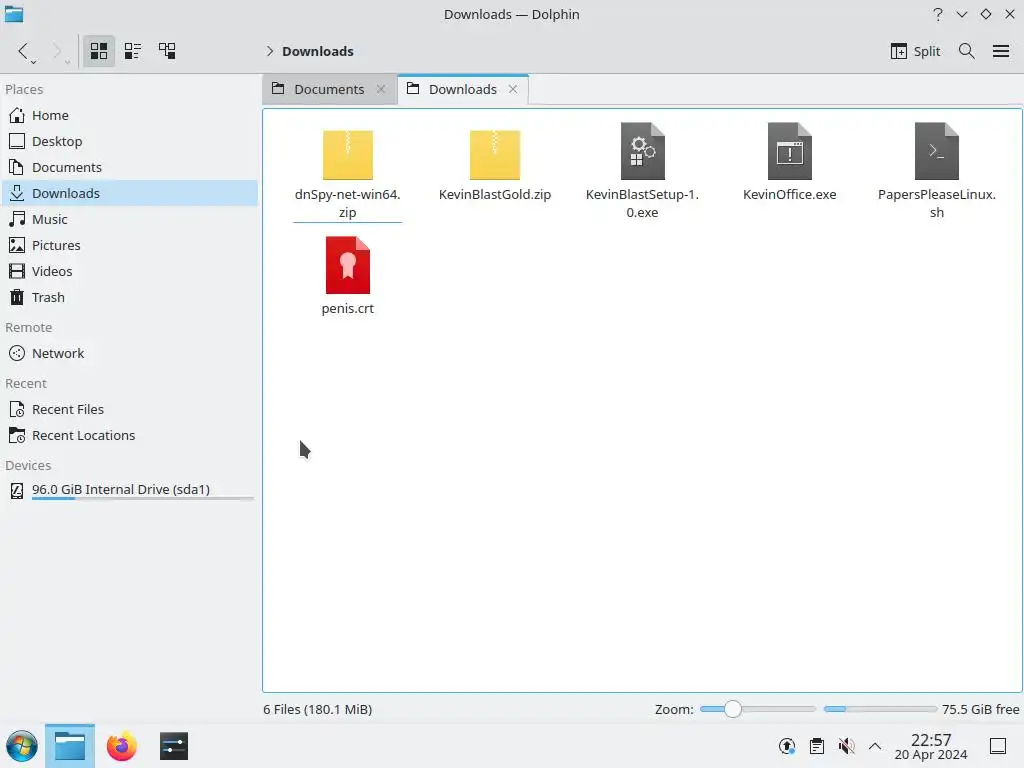Select the KevinOffice.exe file icon
Viewport: 1024px width, 768px height.
coord(790,152)
